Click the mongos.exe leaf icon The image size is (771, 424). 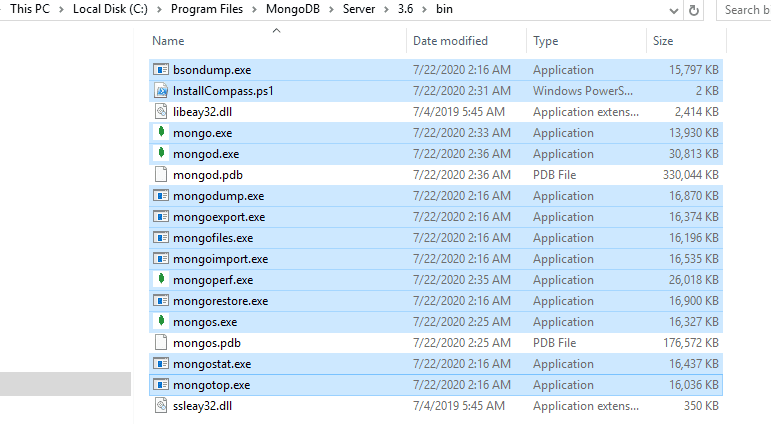[x=161, y=322]
